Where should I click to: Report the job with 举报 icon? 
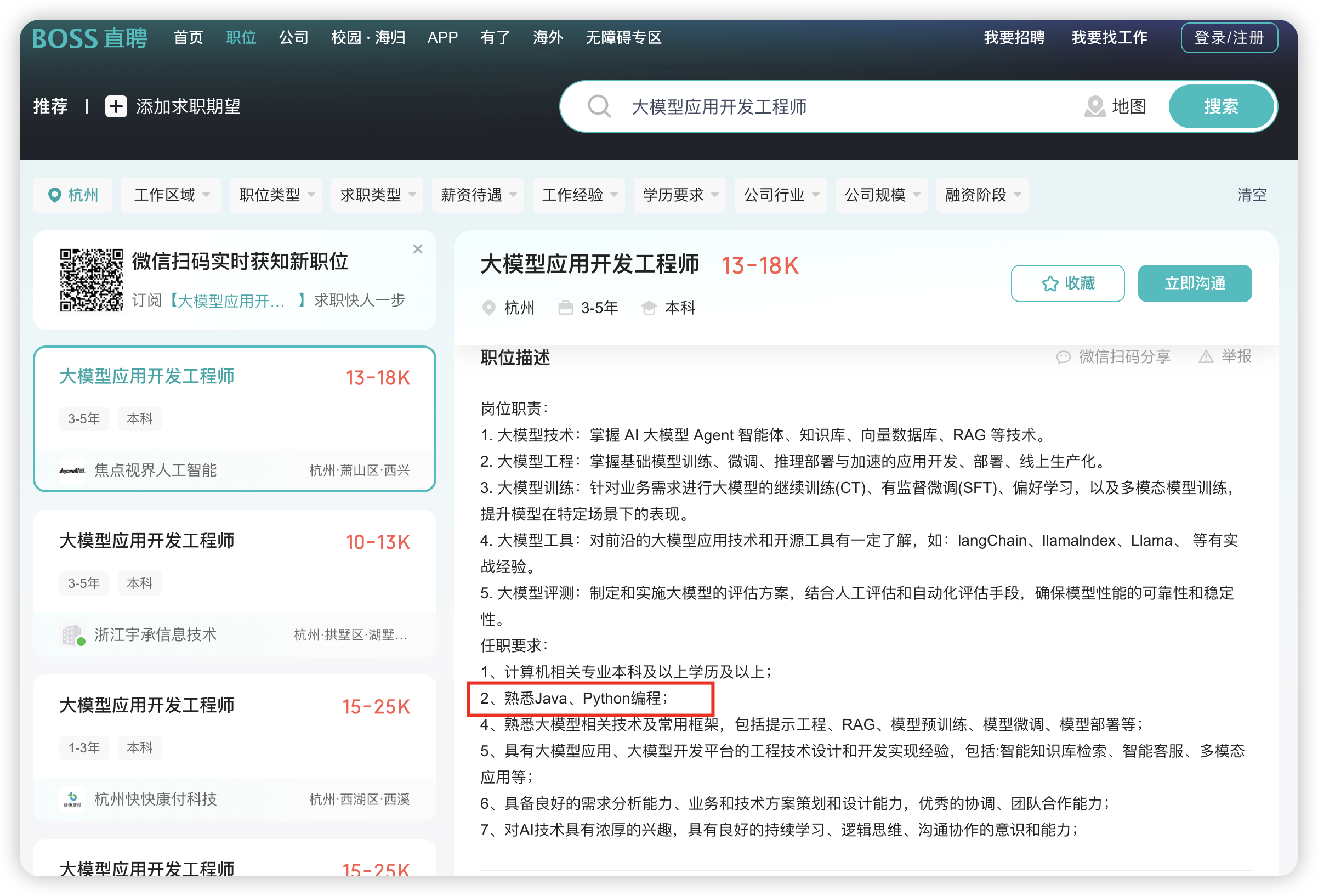click(1206, 356)
